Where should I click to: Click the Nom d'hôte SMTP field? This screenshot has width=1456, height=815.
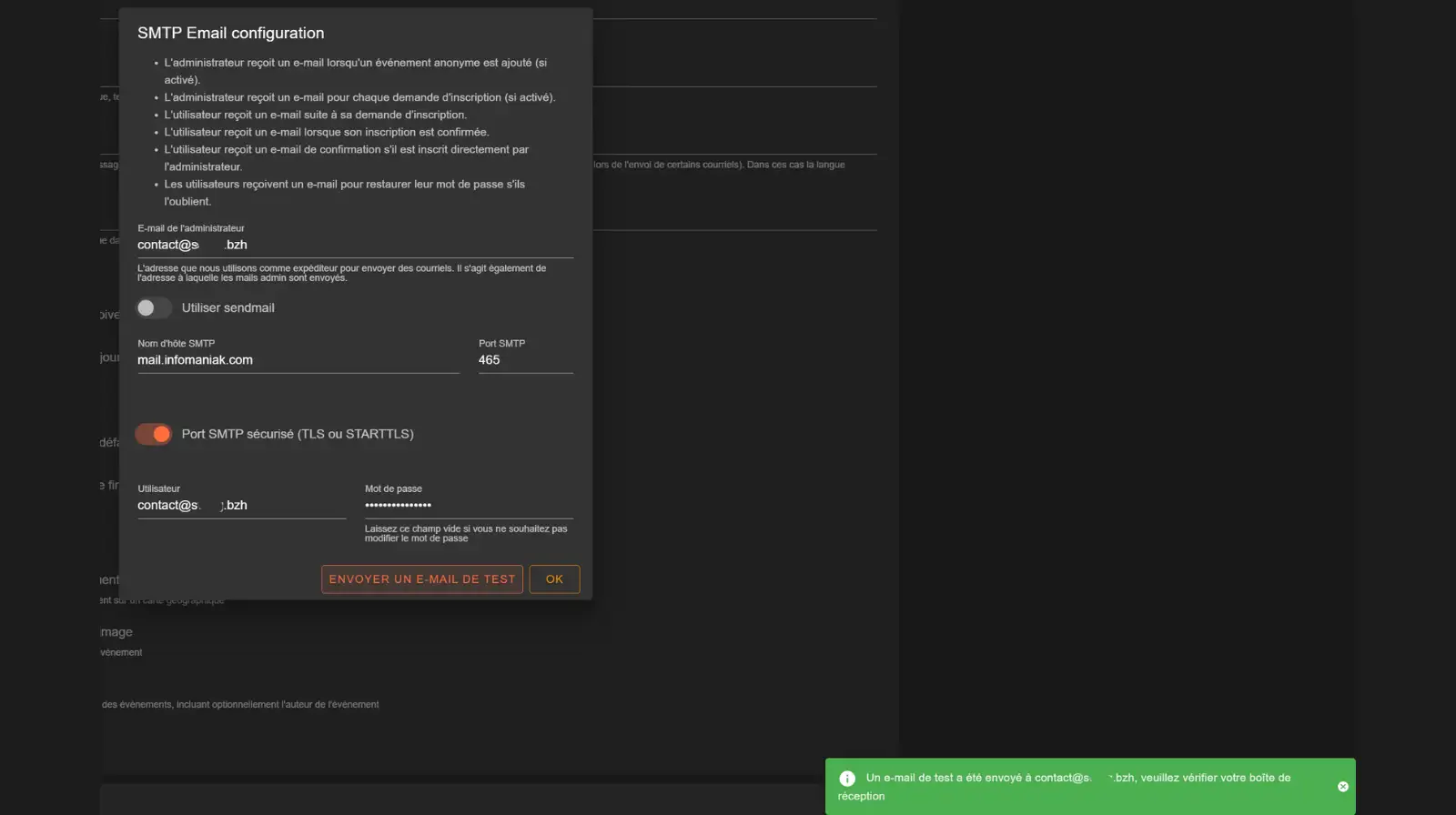click(x=298, y=360)
